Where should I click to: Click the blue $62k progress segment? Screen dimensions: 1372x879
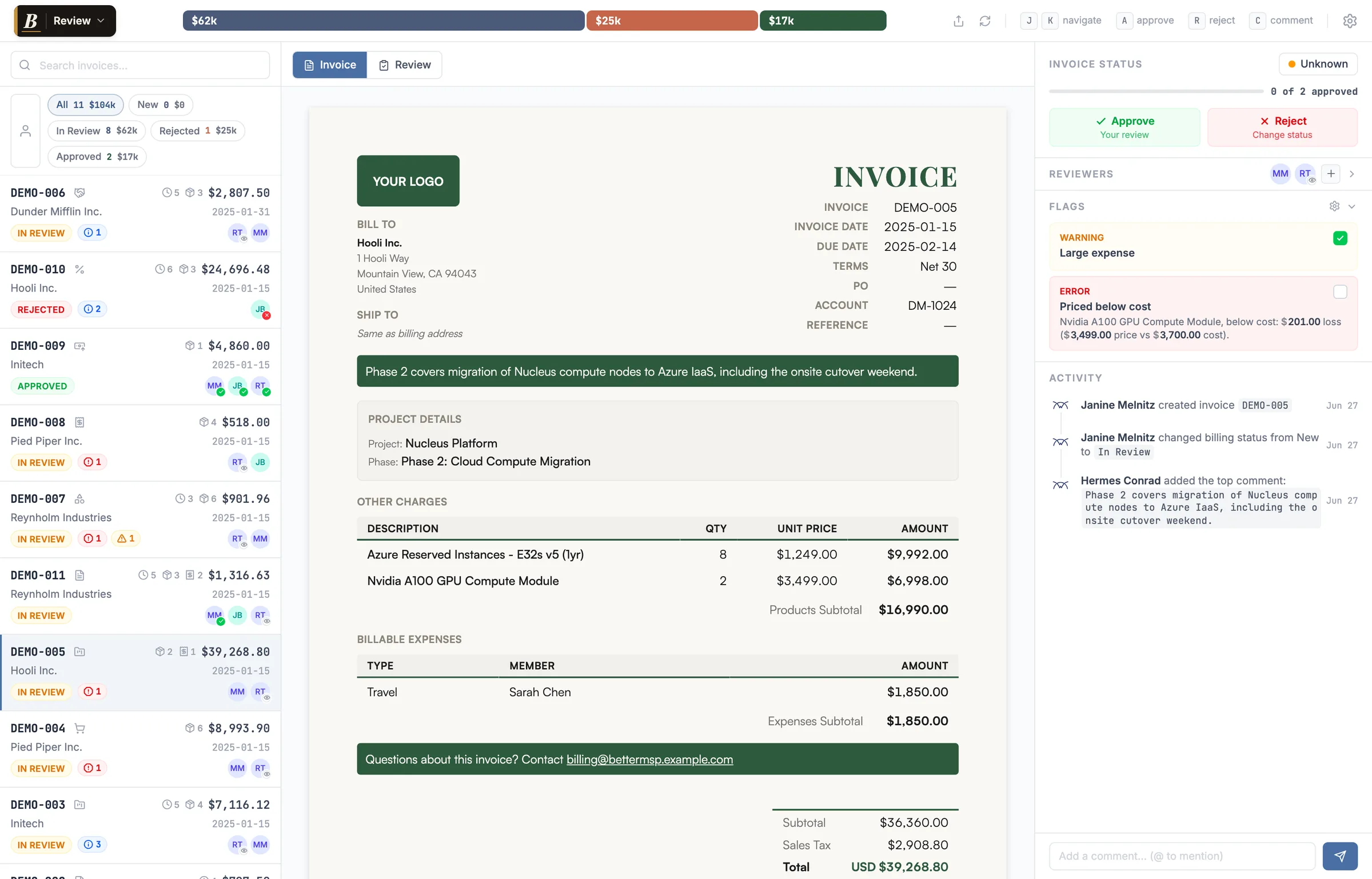point(384,21)
